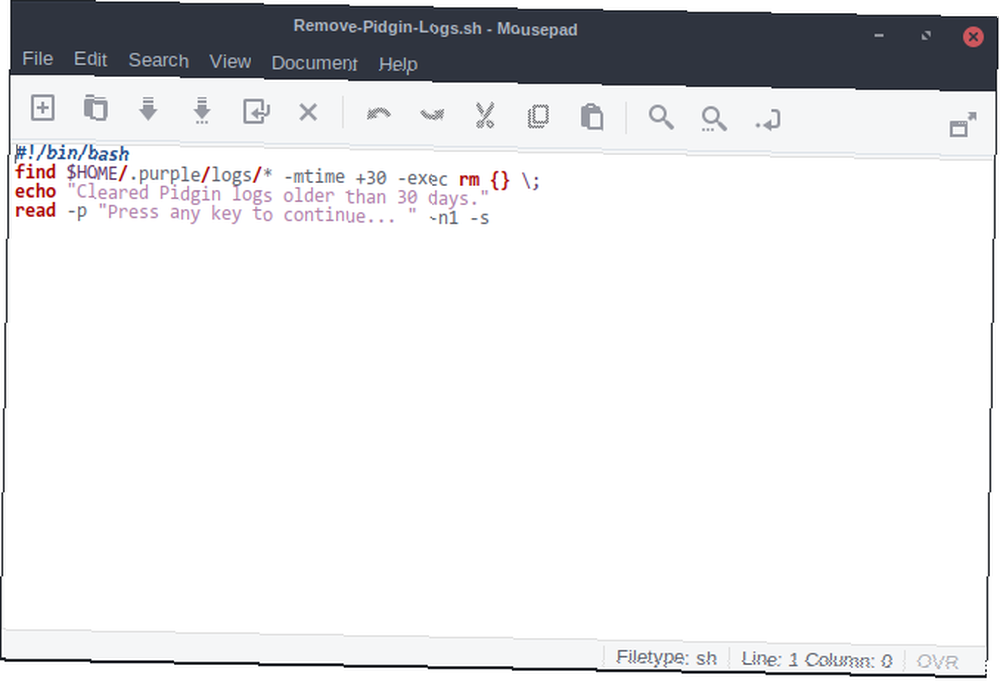The width and height of the screenshot is (1000, 681).
Task: Paste from clipboard using toolbar icon
Action: click(x=592, y=117)
